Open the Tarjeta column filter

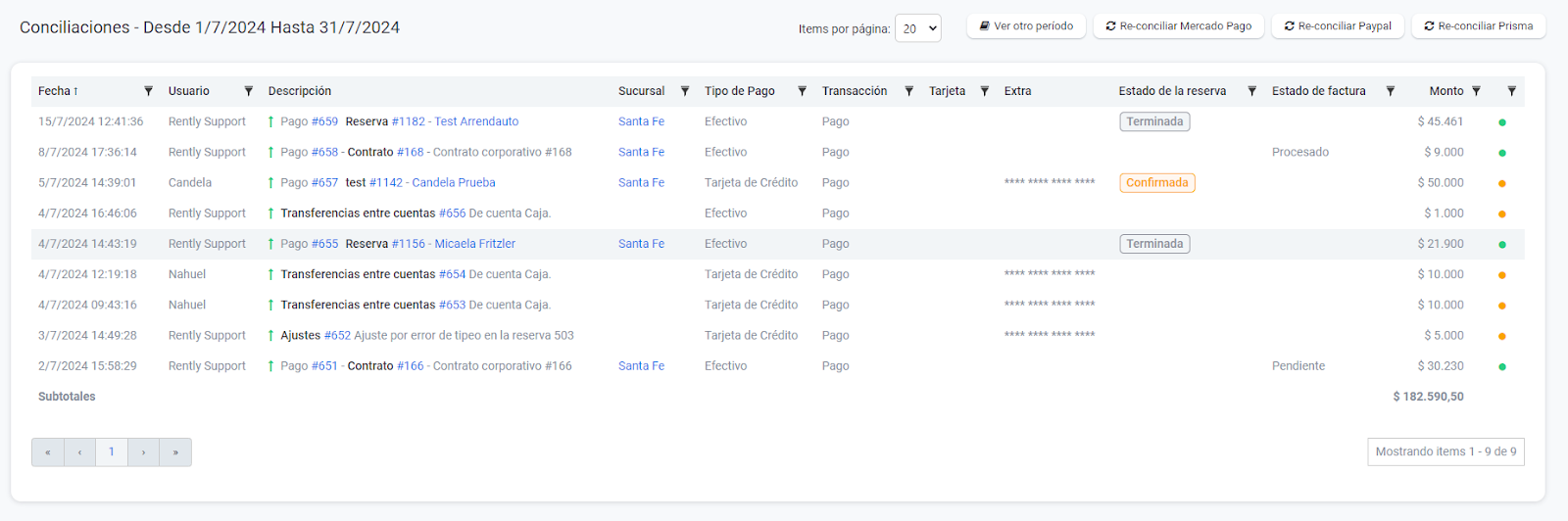pos(985,91)
